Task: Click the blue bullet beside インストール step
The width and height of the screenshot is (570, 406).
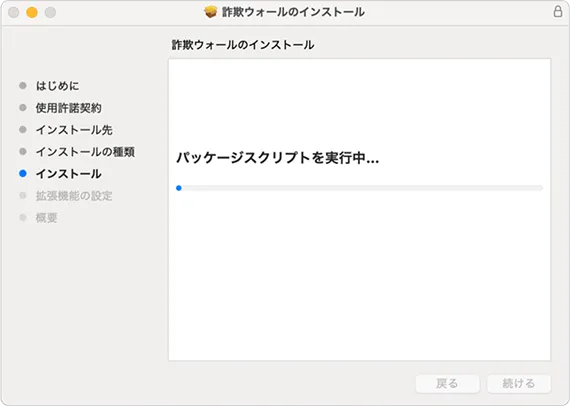Action: [23, 174]
